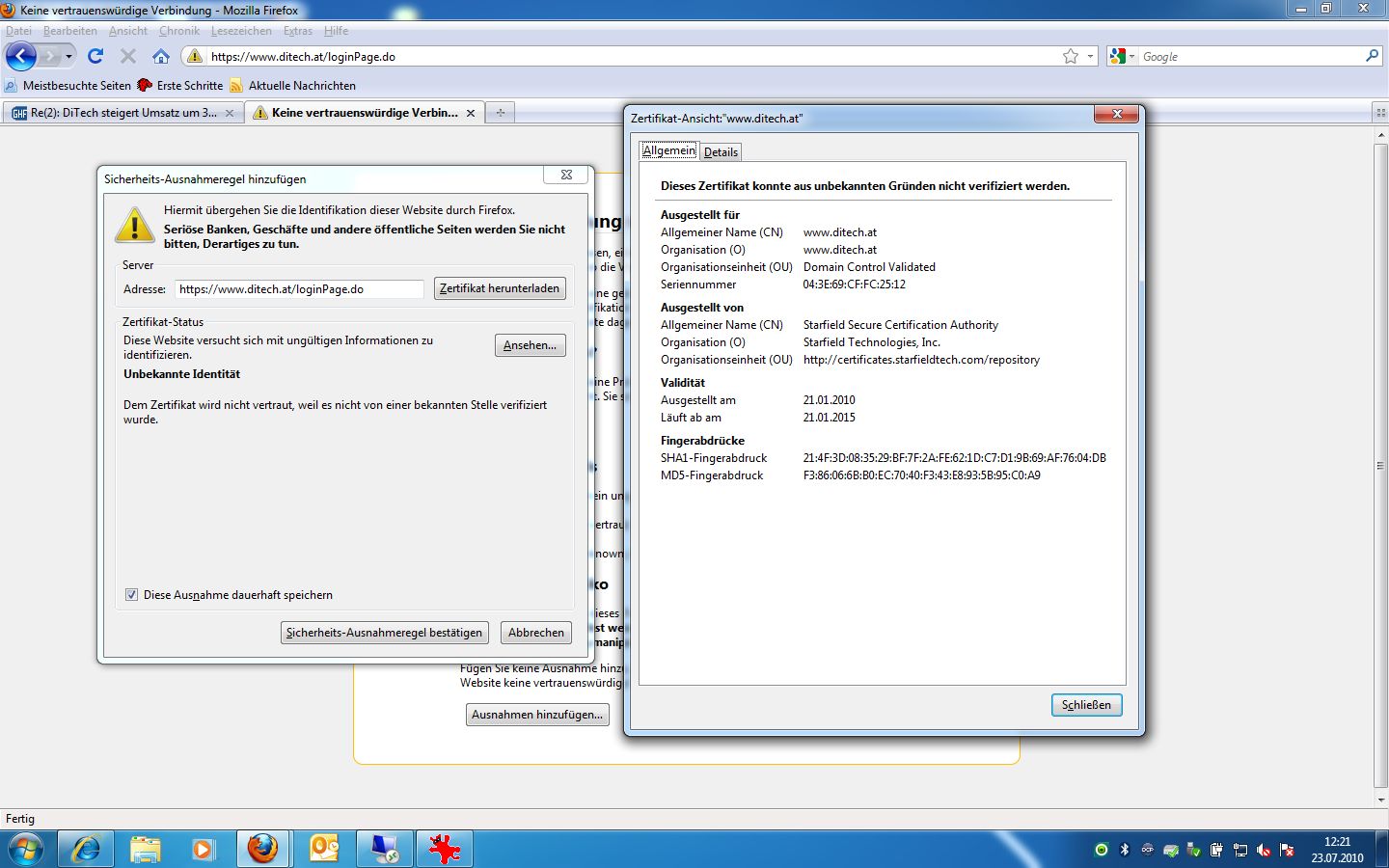Viewport: 1389px width, 868px height.
Task: Click the starfieldtech repository URL text
Action: click(921, 360)
